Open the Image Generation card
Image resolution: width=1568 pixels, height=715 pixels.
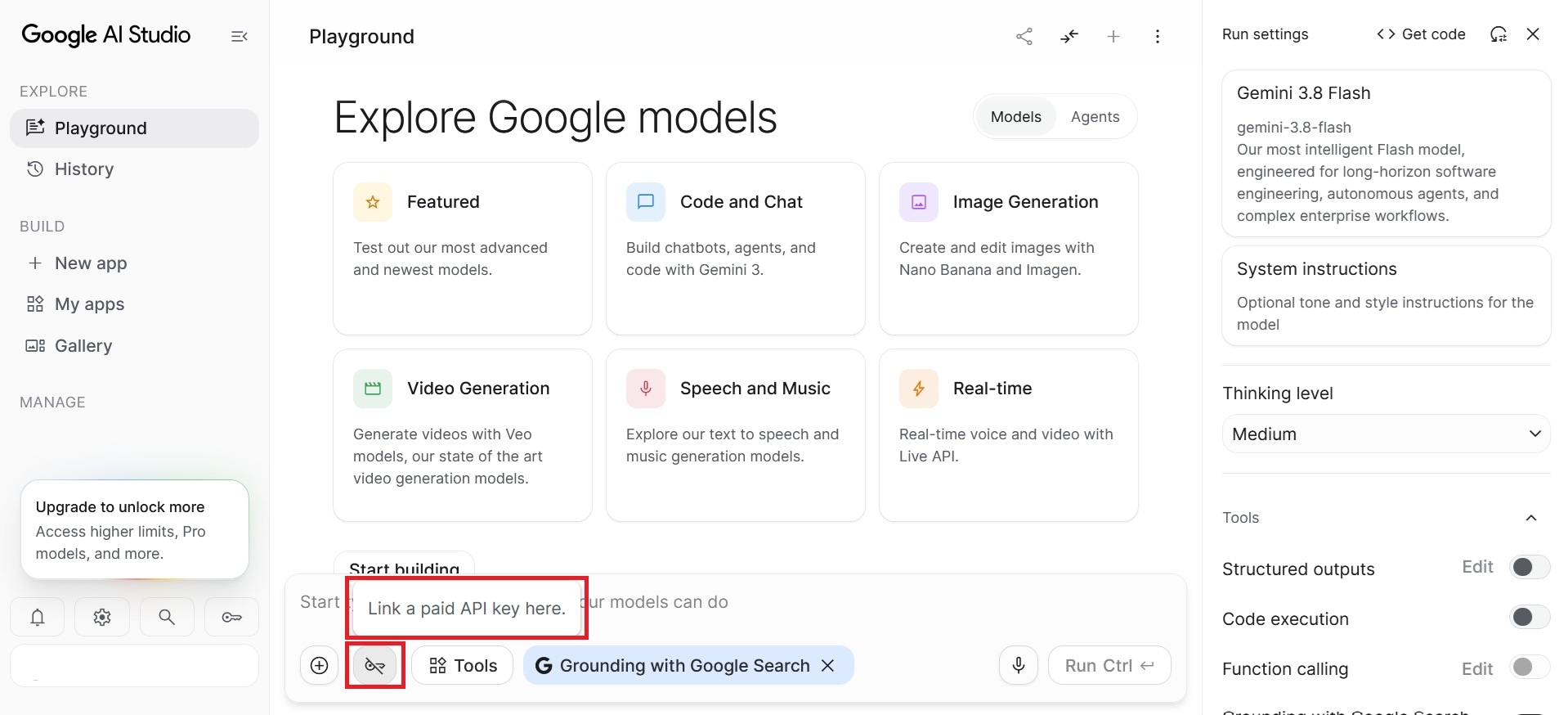1009,249
